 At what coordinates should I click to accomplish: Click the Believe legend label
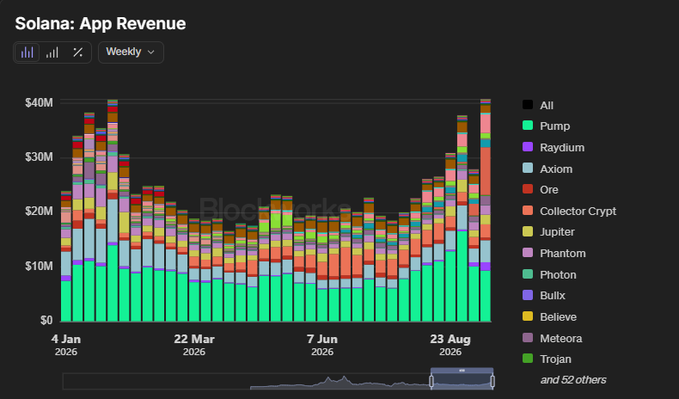[x=558, y=317]
